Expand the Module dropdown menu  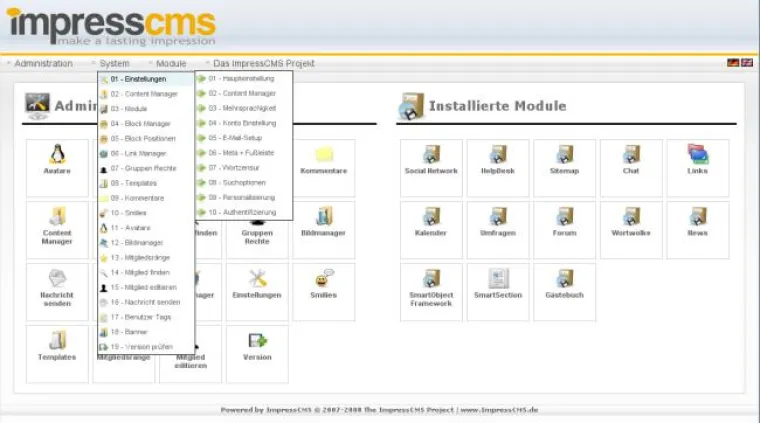pos(170,63)
